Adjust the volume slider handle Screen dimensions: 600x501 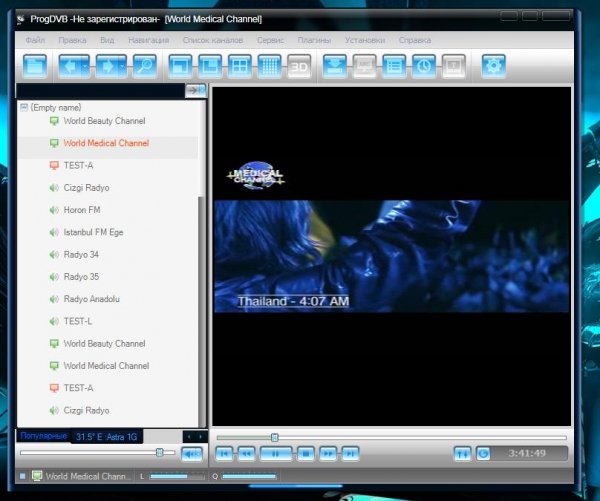click(160, 452)
